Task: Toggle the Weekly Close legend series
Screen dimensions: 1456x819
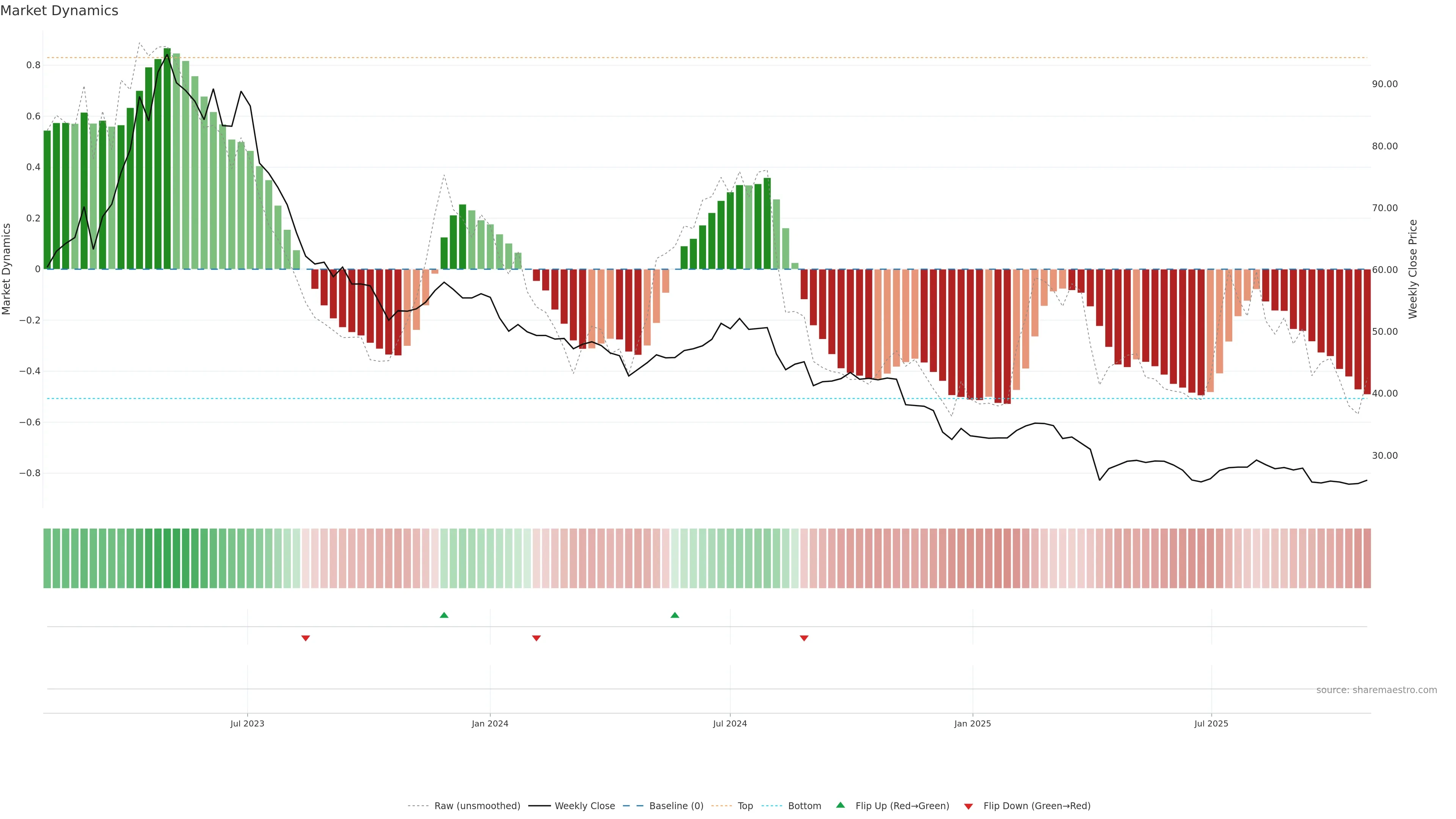Action: point(584,806)
